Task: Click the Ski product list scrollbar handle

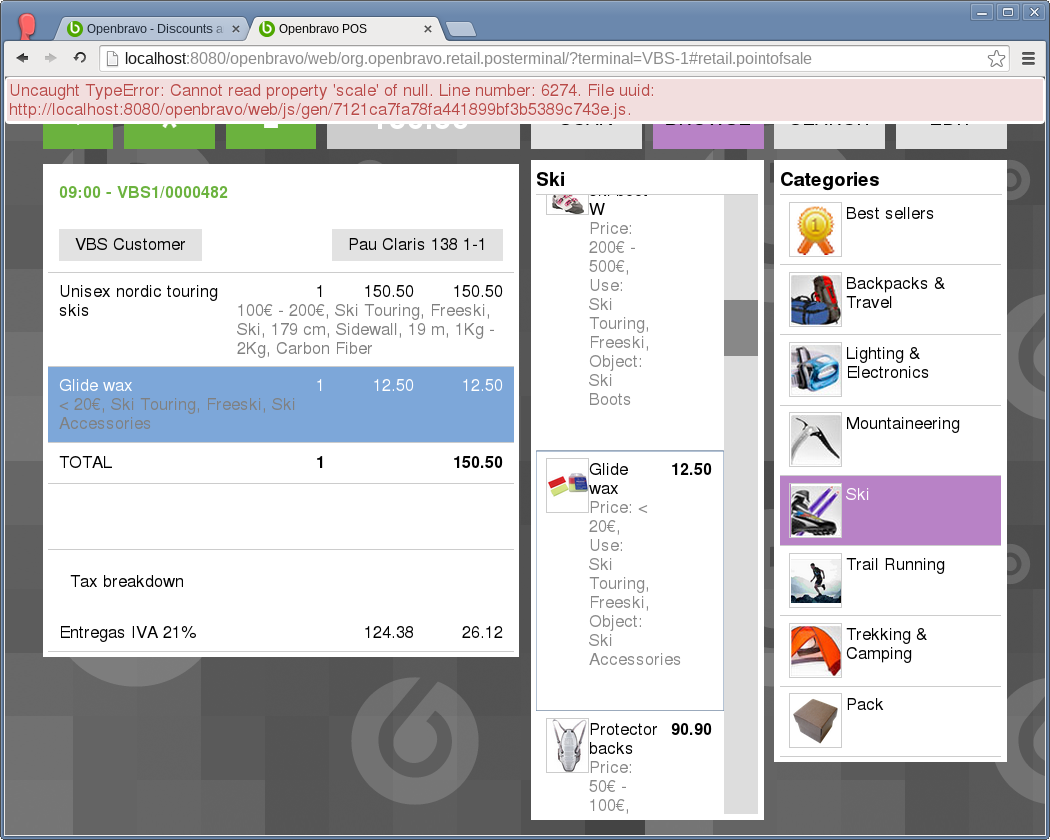Action: 741,328
